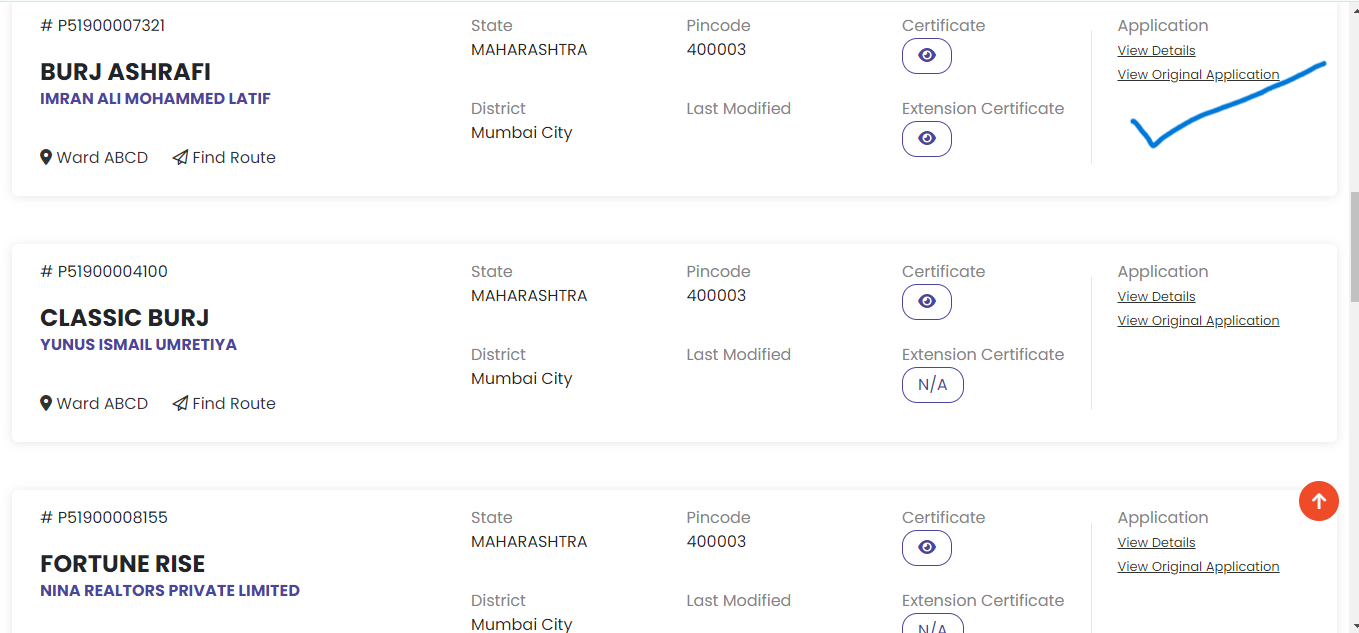Click N/A extension certificate button for CLASSIC BURJ
The height and width of the screenshot is (633, 1359).
pyautogui.click(x=932, y=385)
